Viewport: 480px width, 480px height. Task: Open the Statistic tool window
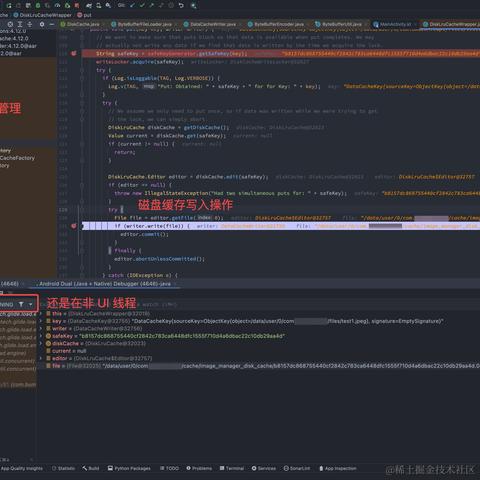63,468
